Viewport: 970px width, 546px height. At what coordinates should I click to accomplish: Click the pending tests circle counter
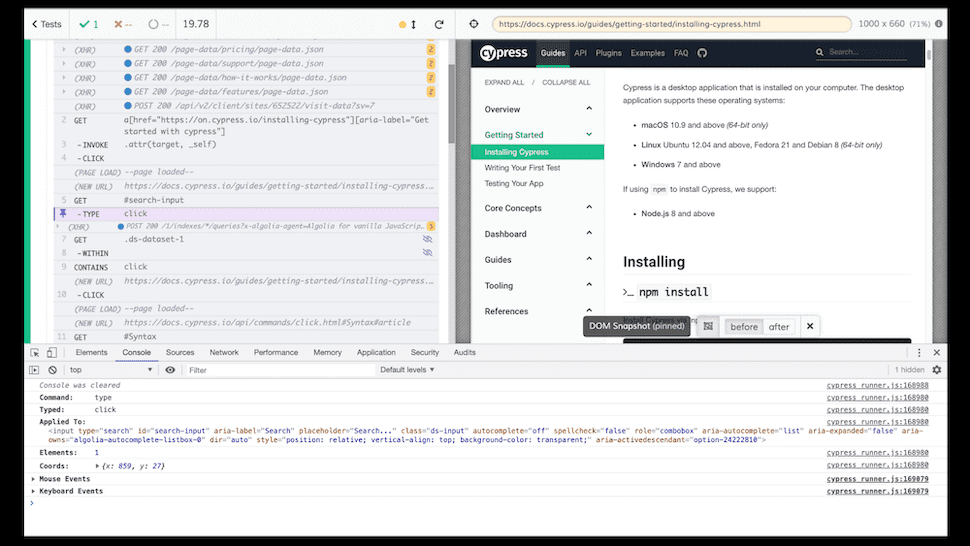[158, 24]
